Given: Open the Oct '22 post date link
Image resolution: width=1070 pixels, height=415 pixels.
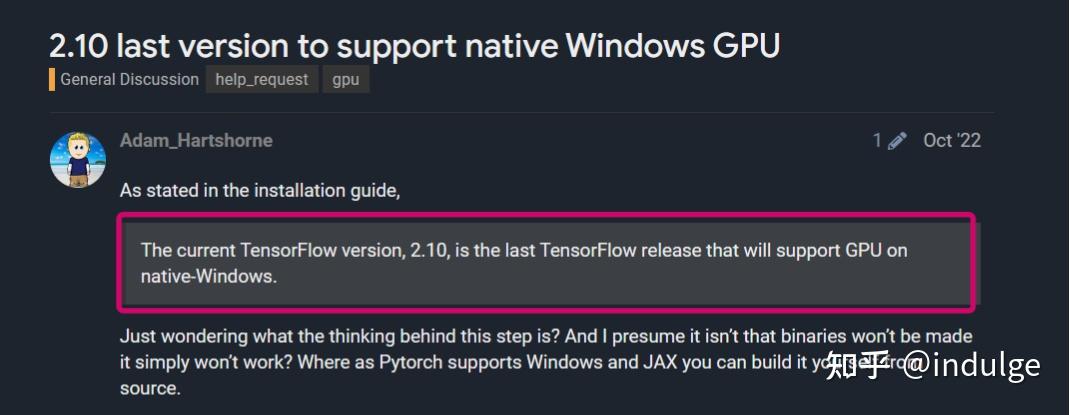Looking at the screenshot, I should pos(952,141).
